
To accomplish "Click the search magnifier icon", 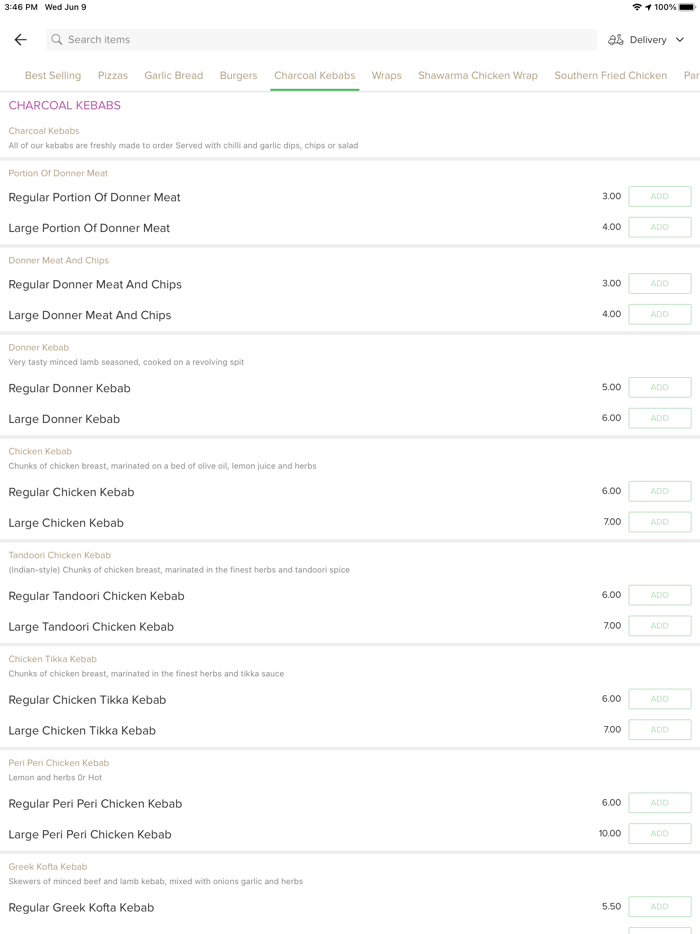I will [x=57, y=40].
